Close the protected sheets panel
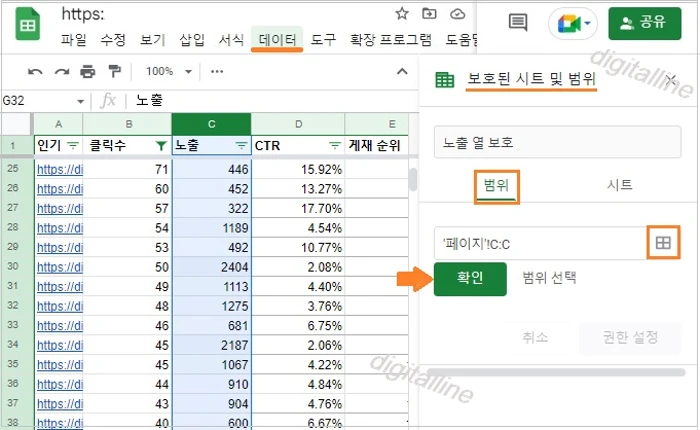 (x=671, y=80)
